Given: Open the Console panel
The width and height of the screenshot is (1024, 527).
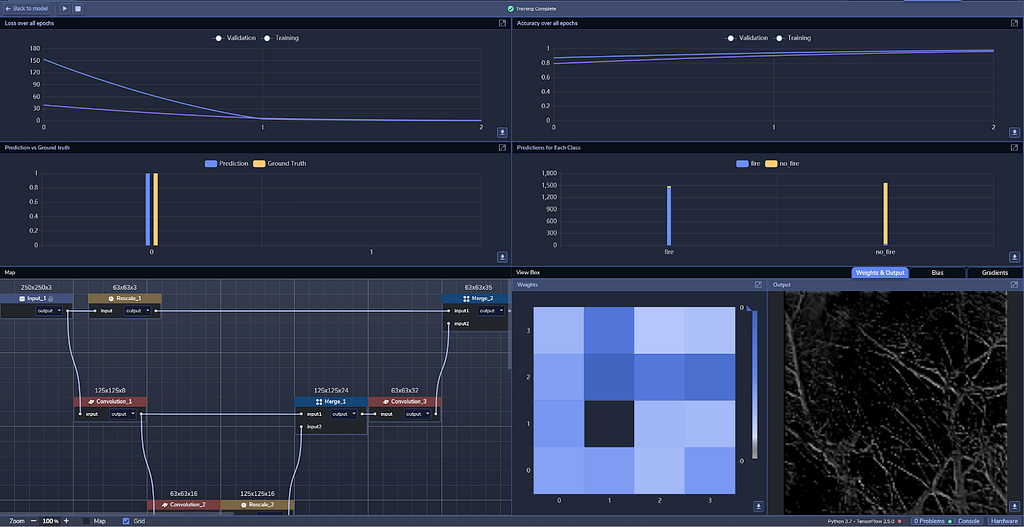Looking at the screenshot, I should point(969,521).
